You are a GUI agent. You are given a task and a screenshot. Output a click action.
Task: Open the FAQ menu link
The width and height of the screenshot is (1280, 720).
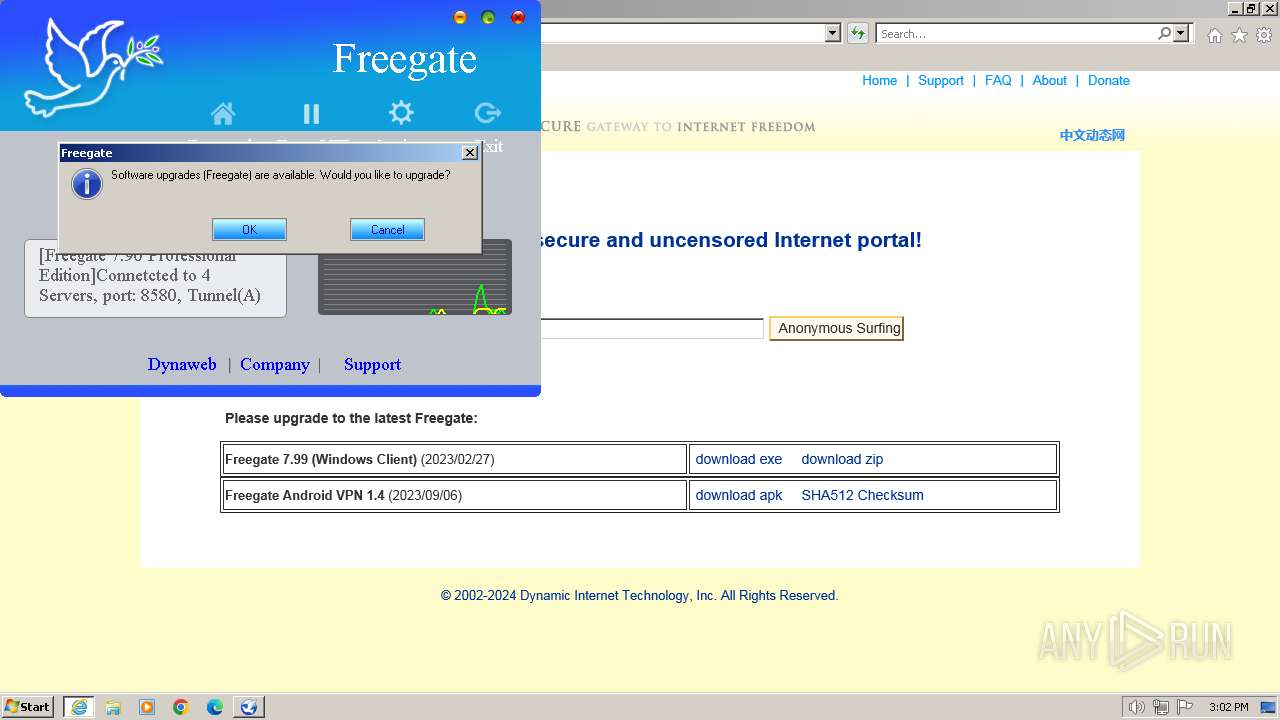pos(998,80)
